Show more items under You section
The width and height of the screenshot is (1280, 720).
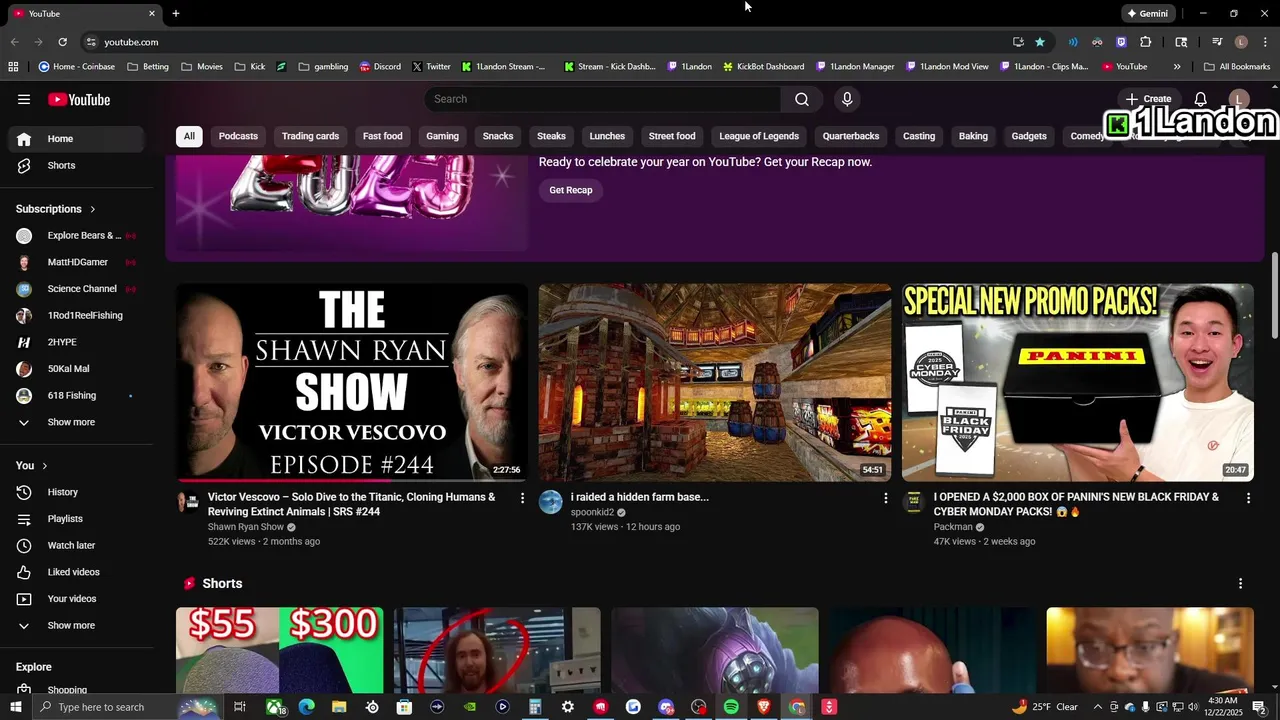[x=78, y=625]
